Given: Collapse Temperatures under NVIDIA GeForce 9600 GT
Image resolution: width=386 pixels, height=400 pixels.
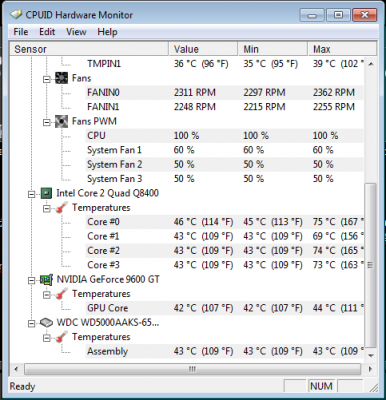Looking at the screenshot, I should point(47,295).
